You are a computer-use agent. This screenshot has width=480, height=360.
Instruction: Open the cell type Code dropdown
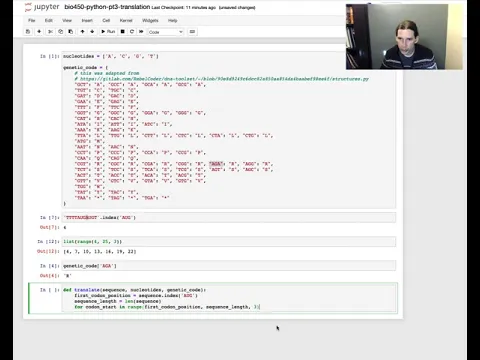[166, 32]
